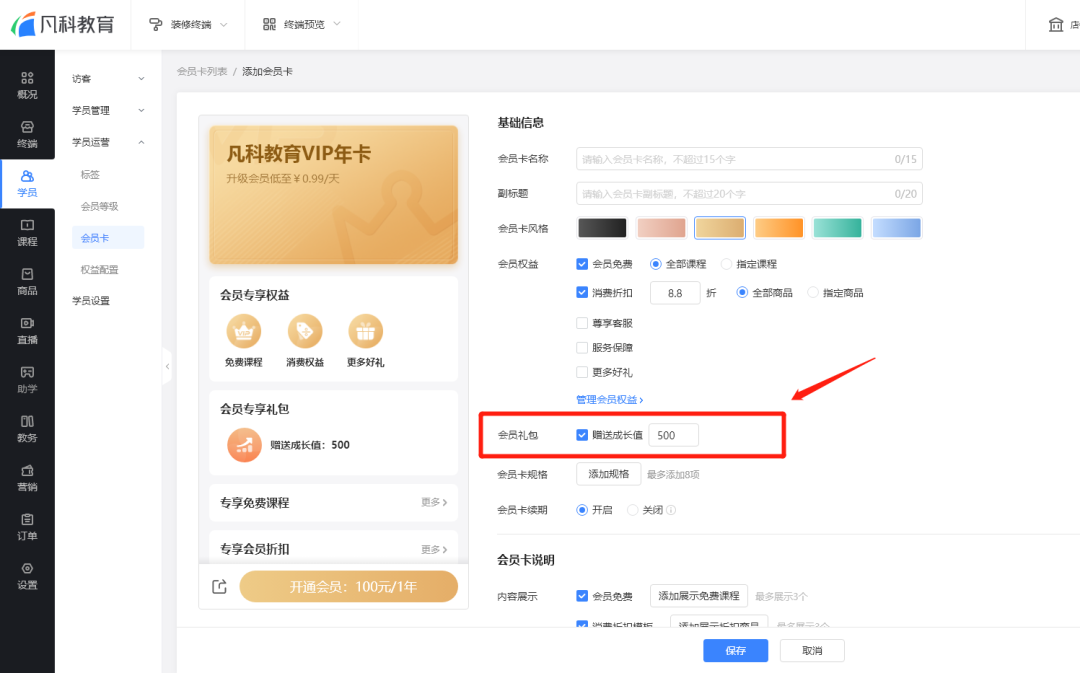Image resolution: width=1080 pixels, height=673 pixels.
Task: Enable the 更多好礼 checkbox
Action: tap(582, 372)
